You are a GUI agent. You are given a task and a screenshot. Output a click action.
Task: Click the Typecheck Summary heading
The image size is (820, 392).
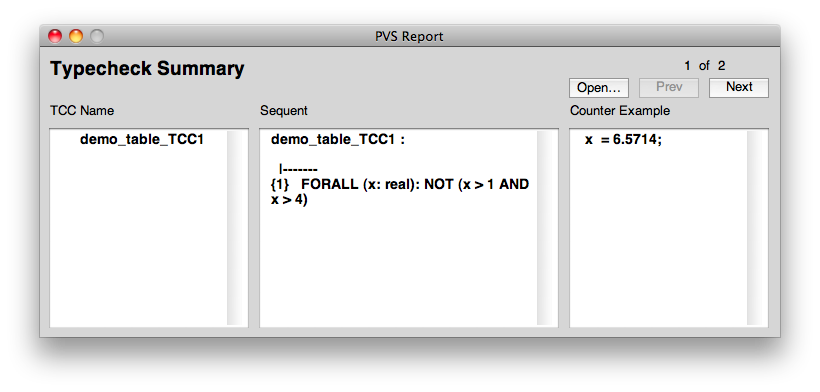tap(147, 69)
